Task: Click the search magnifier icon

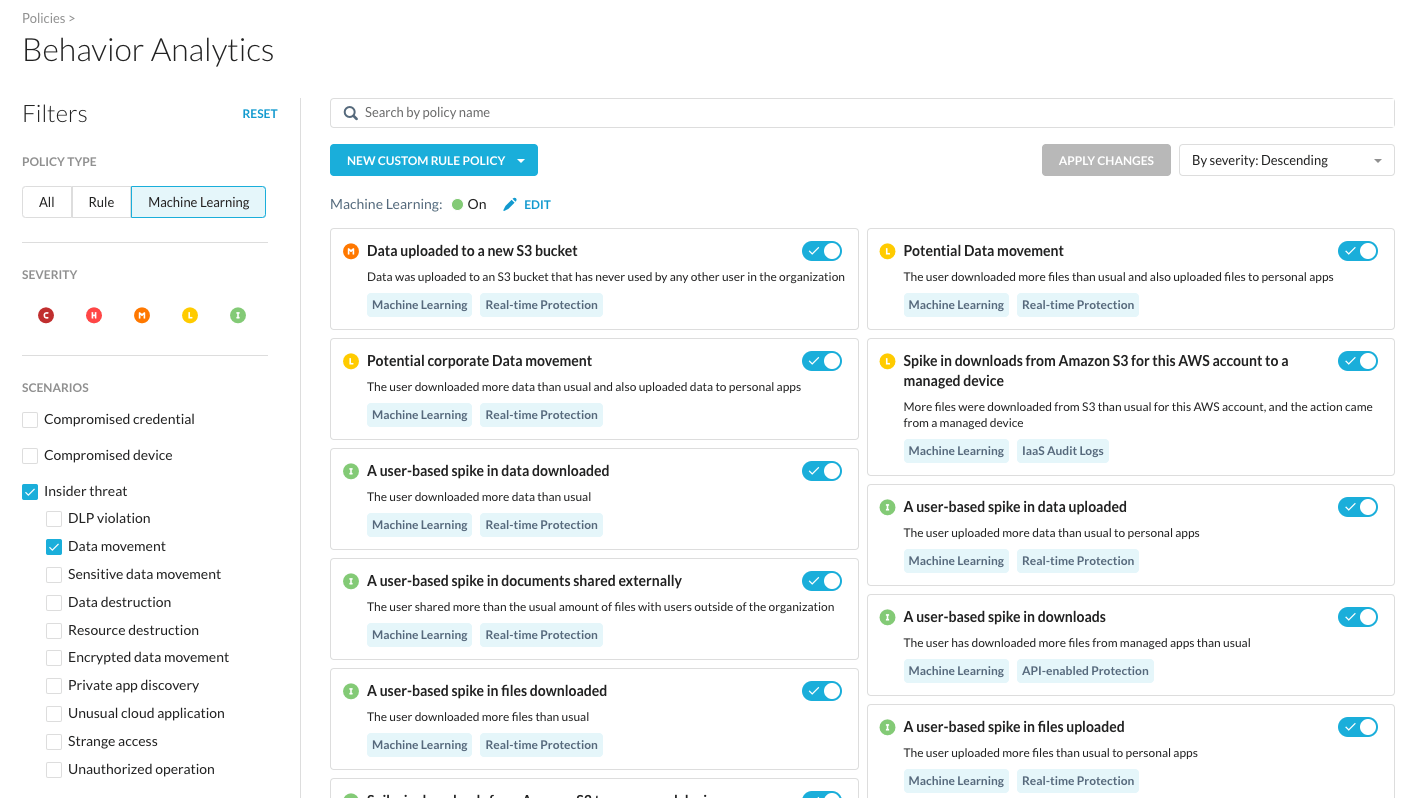Action: point(350,112)
